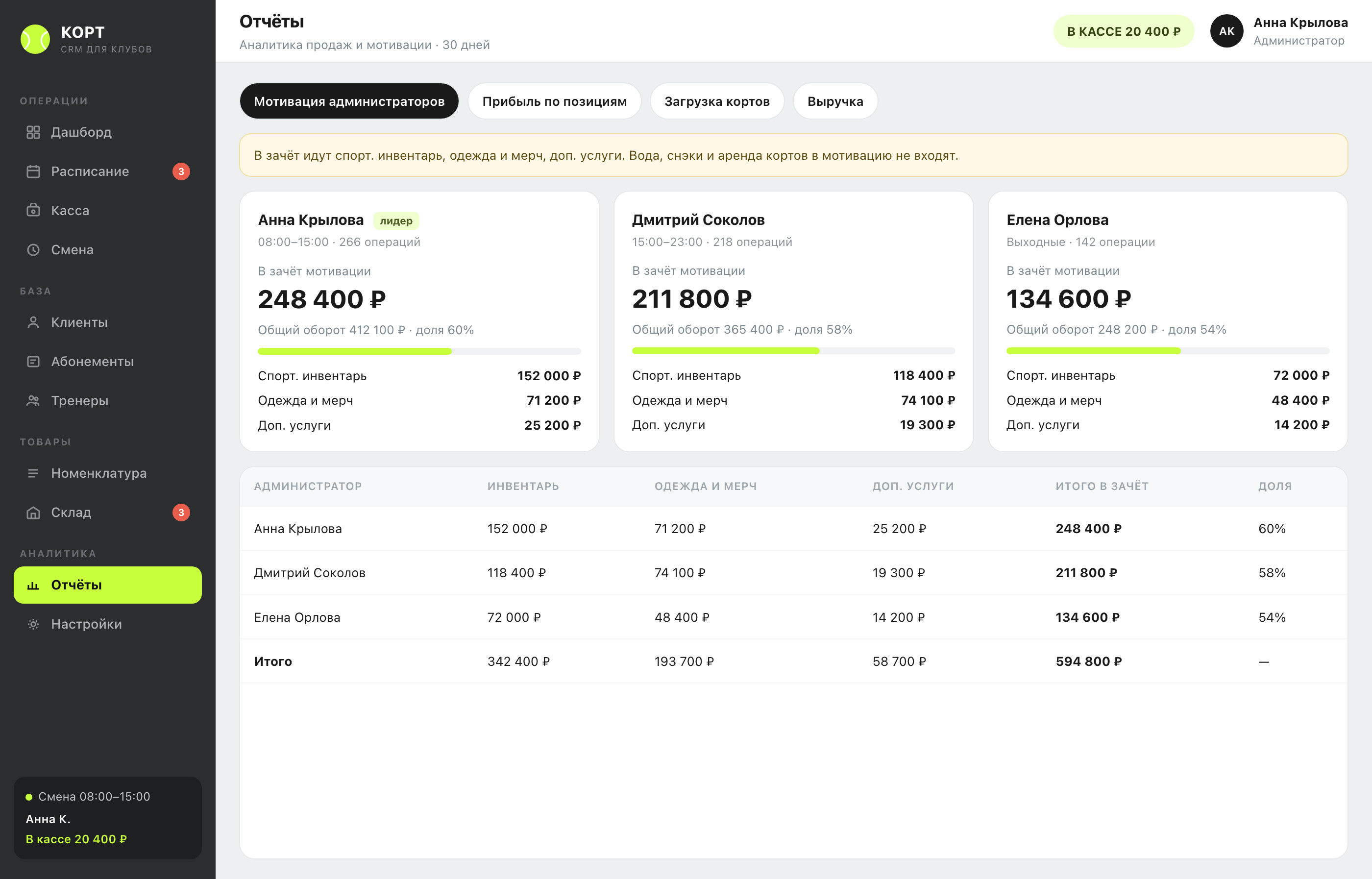Viewport: 1372px width, 879px height.
Task: Click the 248 400 ₽ card total
Action: [322, 299]
